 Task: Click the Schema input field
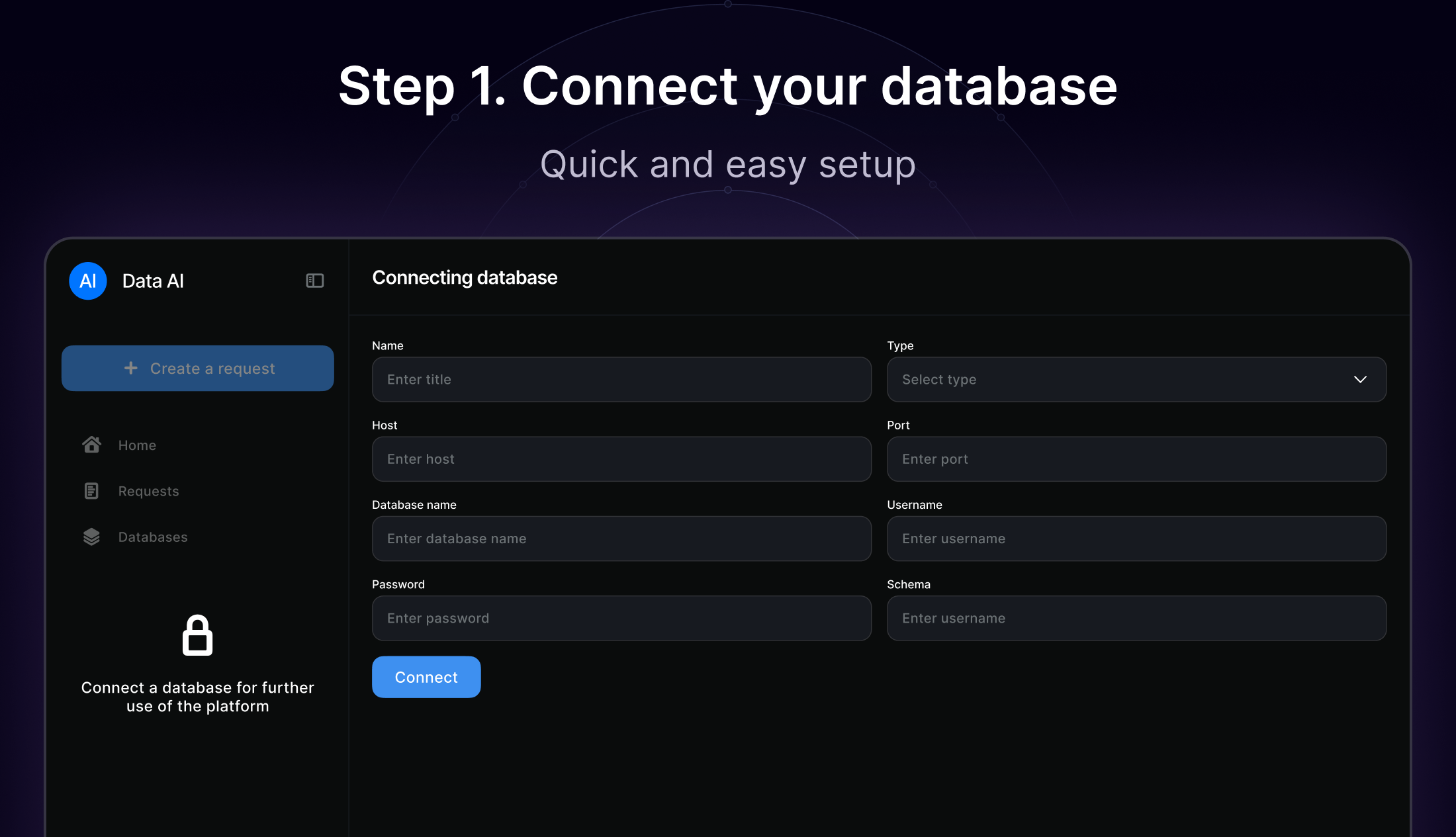coord(1136,618)
